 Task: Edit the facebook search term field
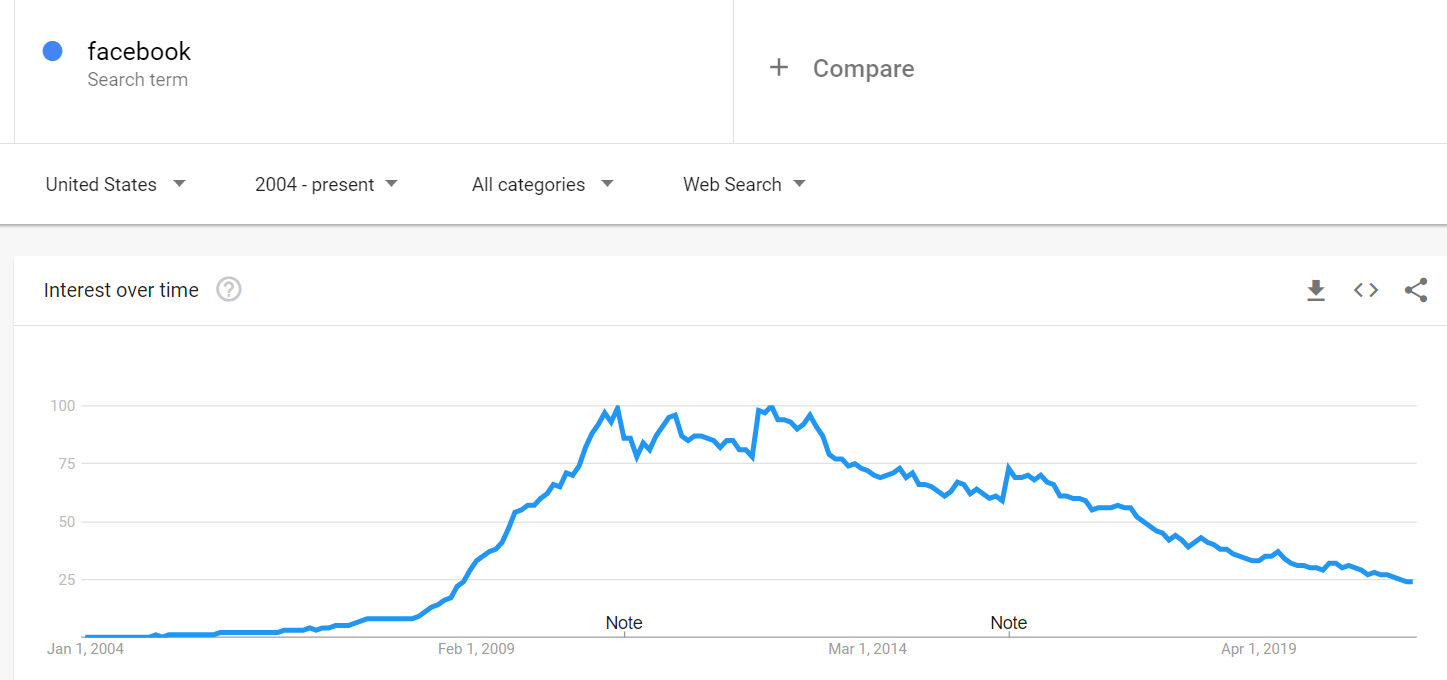click(x=374, y=64)
